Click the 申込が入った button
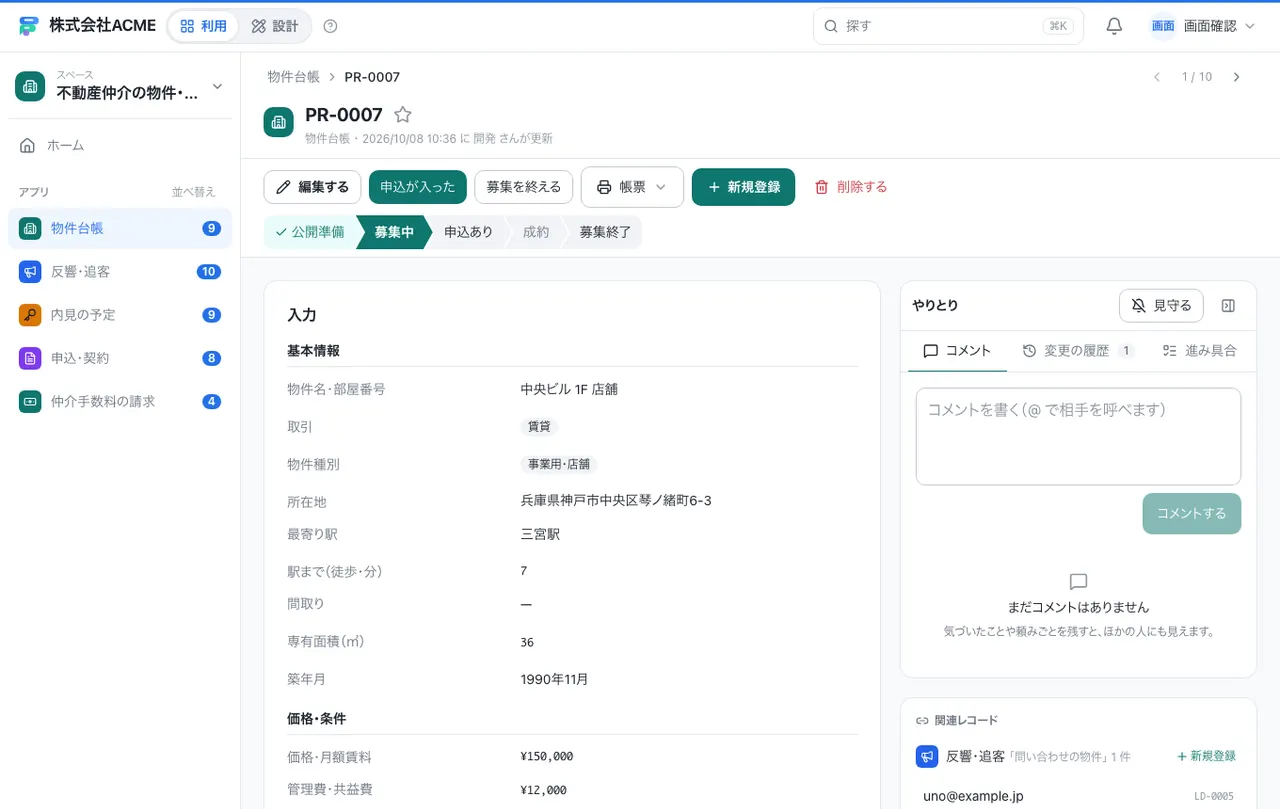The image size is (1280, 809). point(418,187)
